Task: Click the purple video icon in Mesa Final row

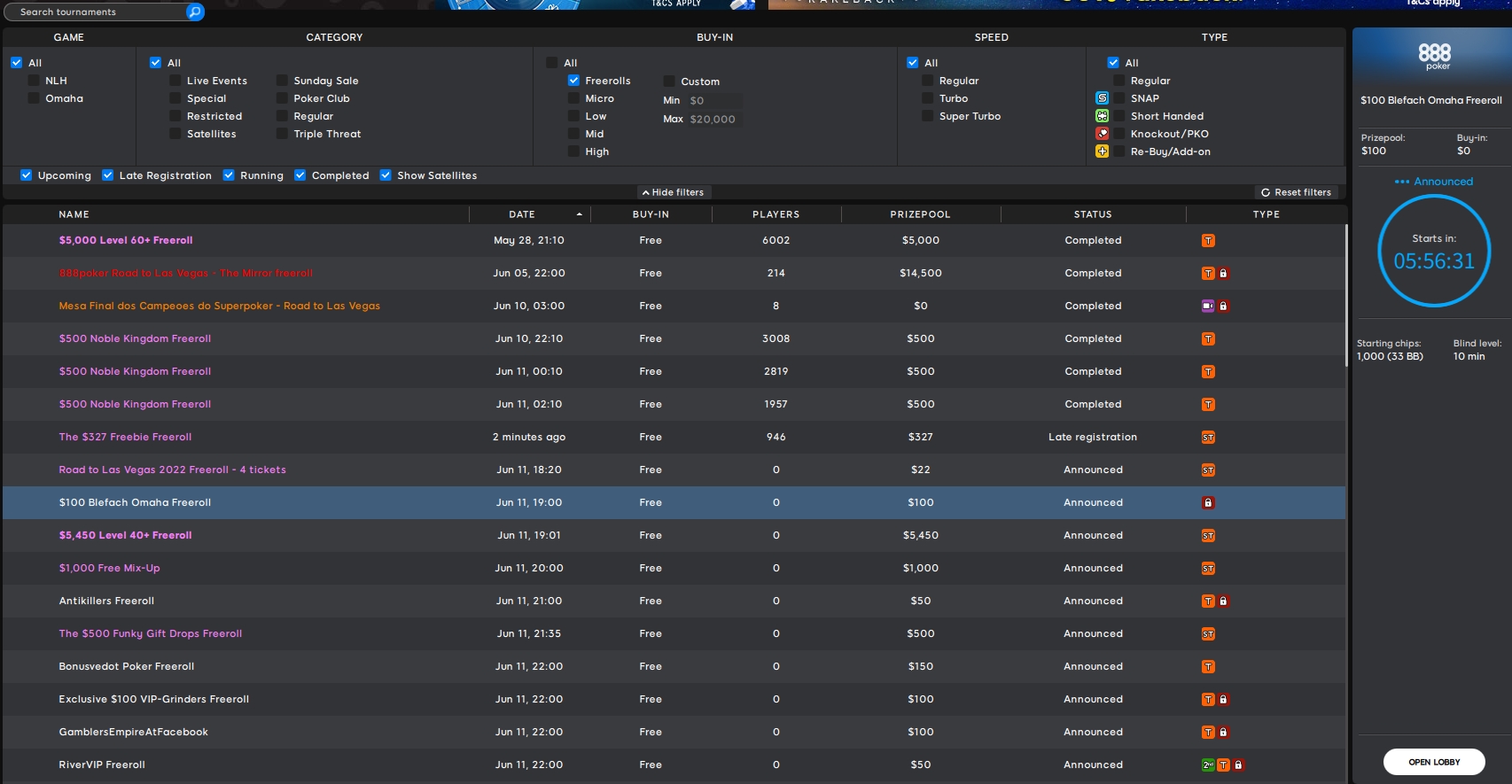Action: 1208,307
